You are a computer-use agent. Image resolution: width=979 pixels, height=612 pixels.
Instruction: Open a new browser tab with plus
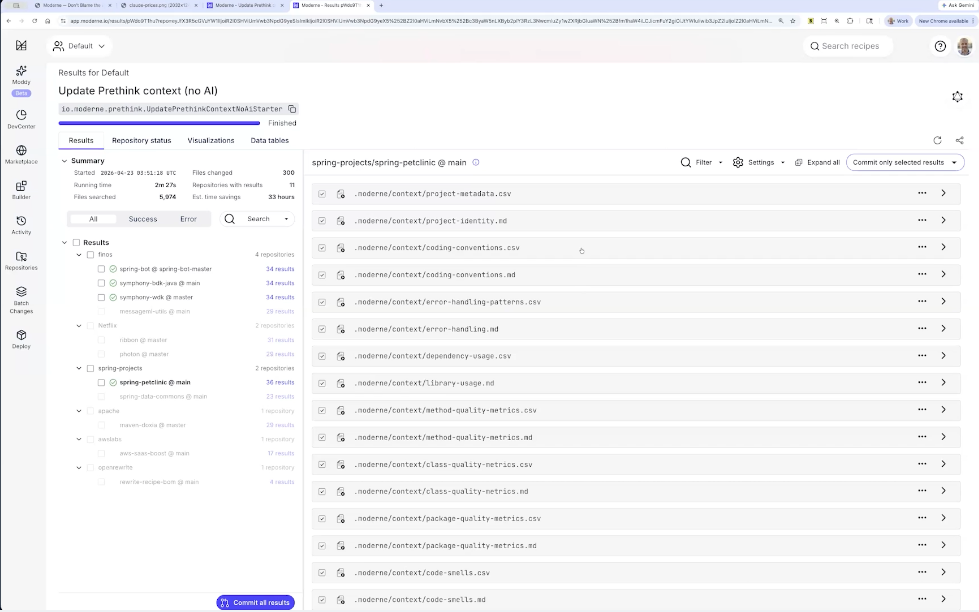381,5
